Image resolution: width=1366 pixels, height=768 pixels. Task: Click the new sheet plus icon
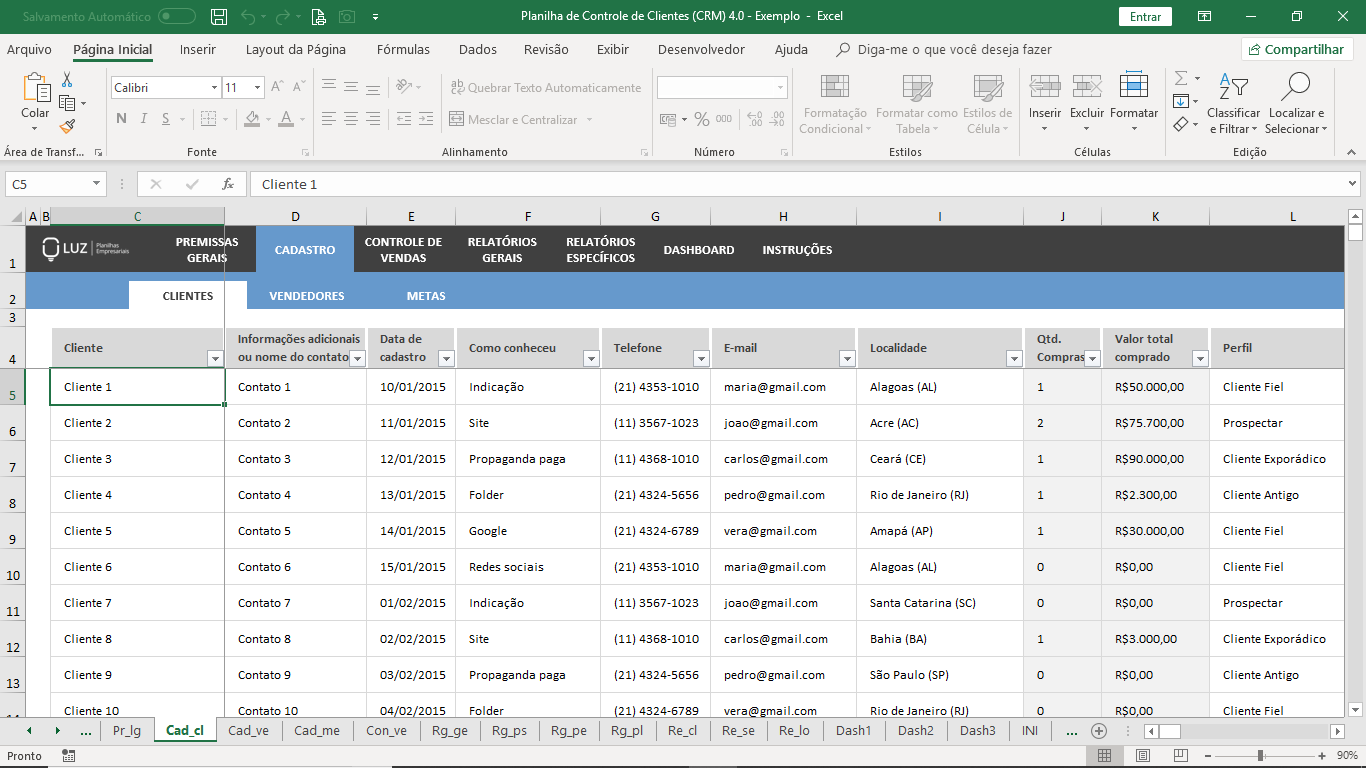click(x=1099, y=731)
